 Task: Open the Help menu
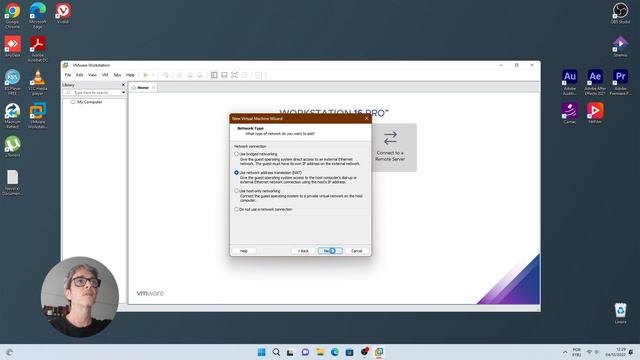point(130,75)
